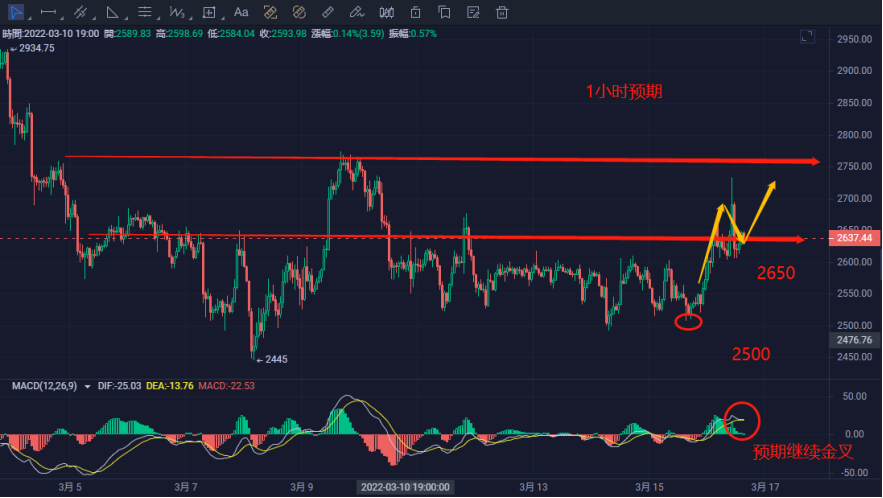
Task: Toggle the first orange magnet link icon
Action: tap(270, 12)
